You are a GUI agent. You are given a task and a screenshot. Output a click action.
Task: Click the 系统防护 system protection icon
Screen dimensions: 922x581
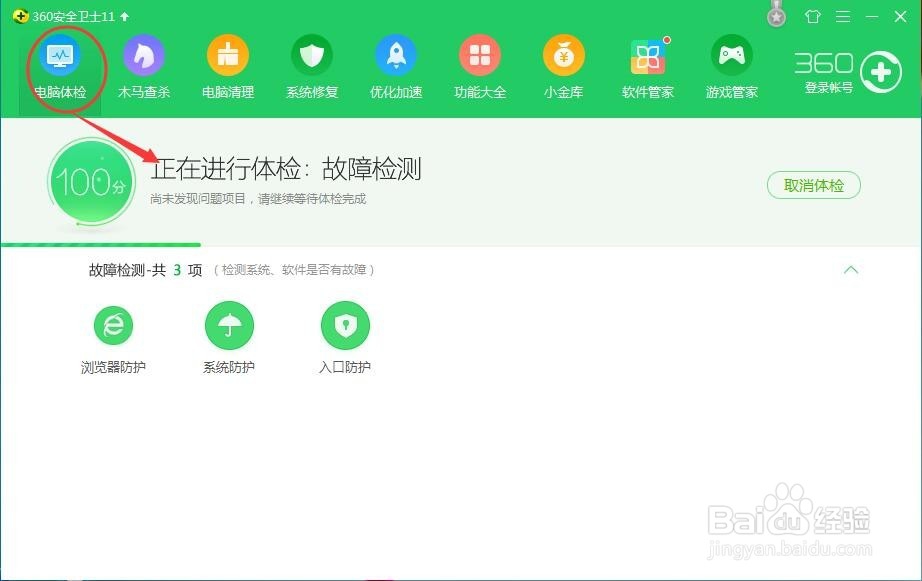point(229,325)
